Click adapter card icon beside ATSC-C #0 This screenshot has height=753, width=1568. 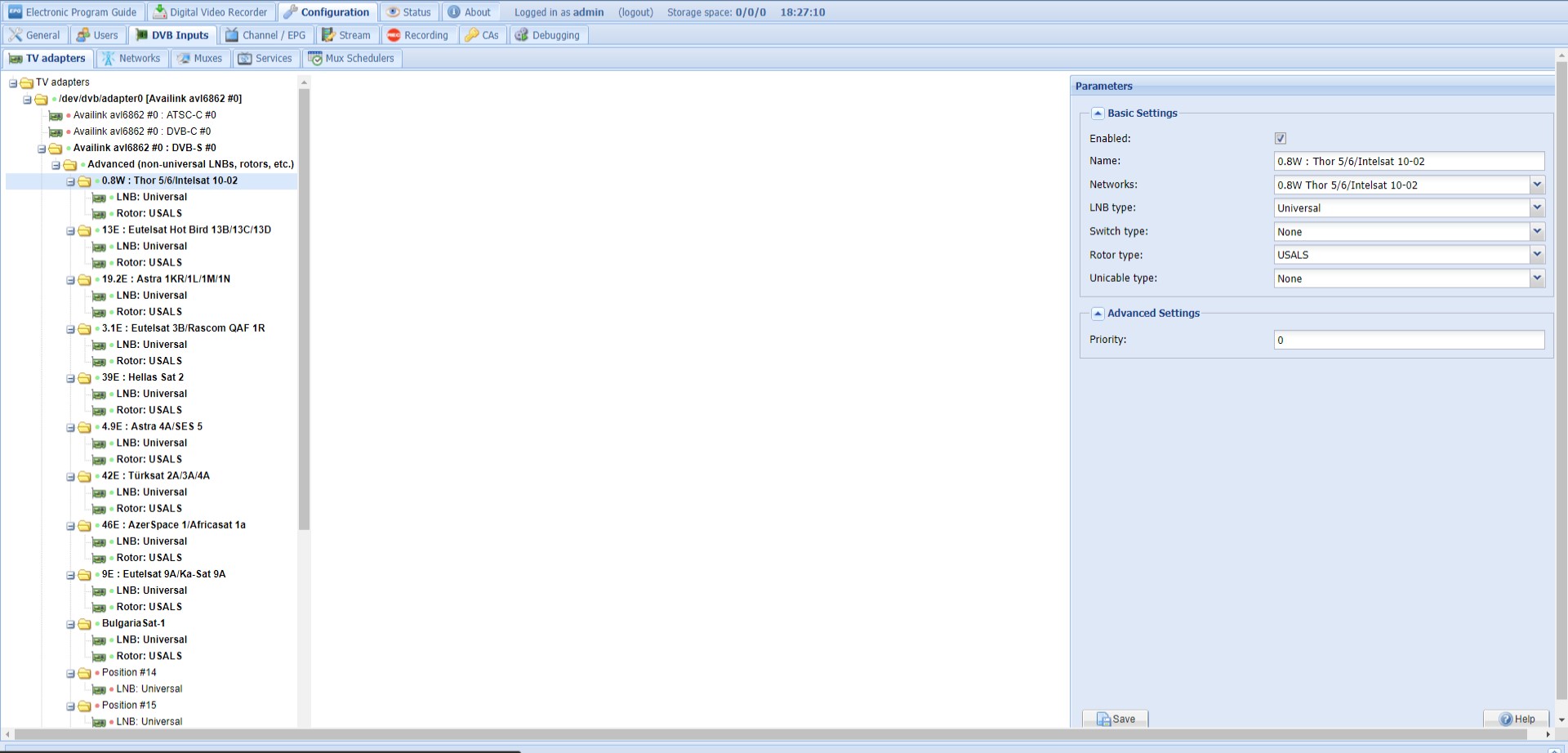(x=56, y=116)
